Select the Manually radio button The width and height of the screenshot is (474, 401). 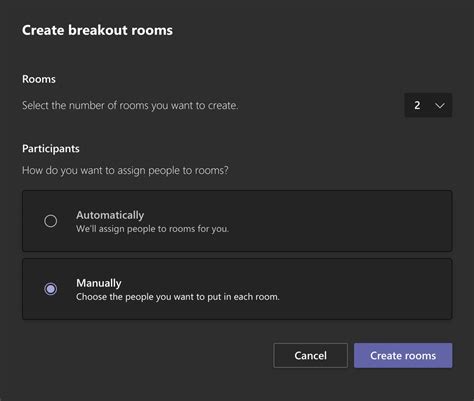click(x=51, y=289)
